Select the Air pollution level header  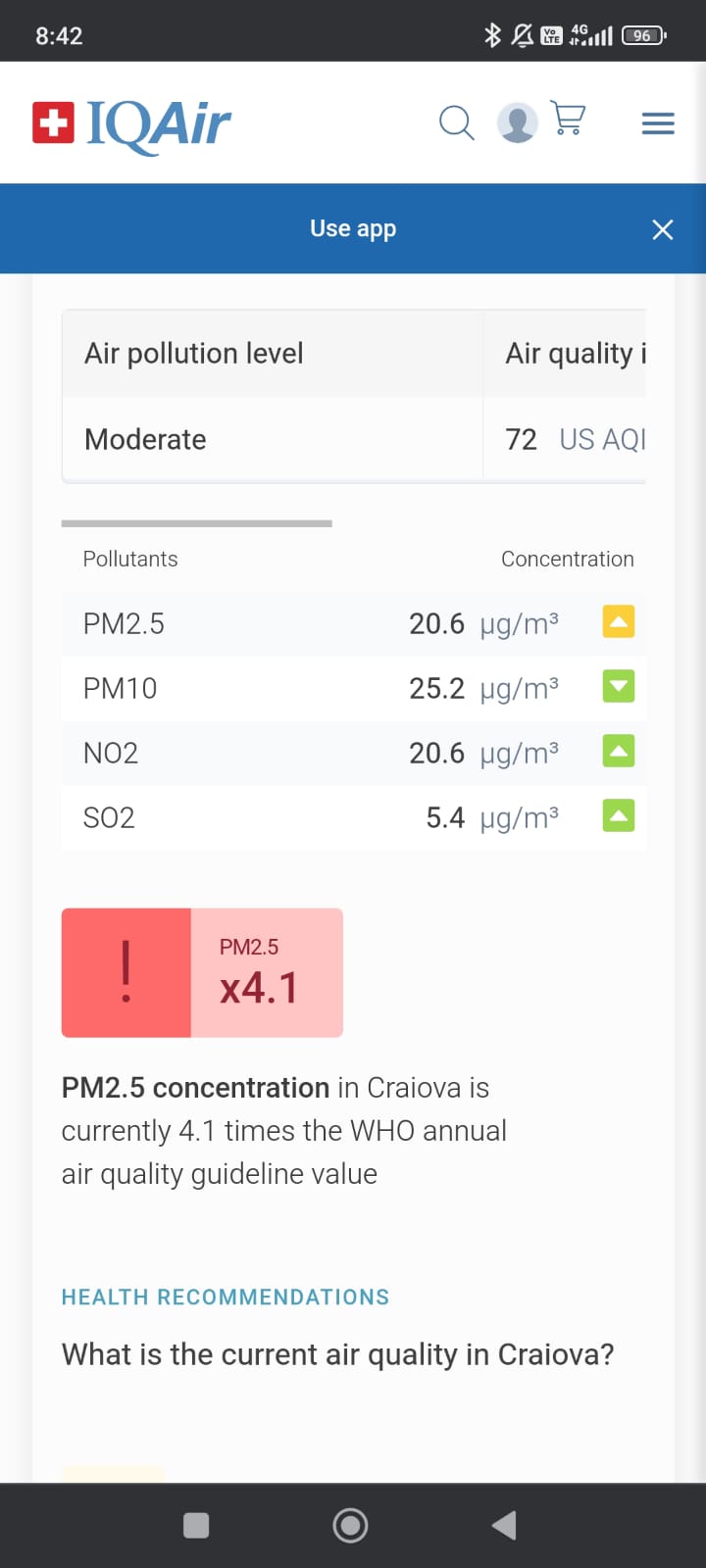coord(194,354)
